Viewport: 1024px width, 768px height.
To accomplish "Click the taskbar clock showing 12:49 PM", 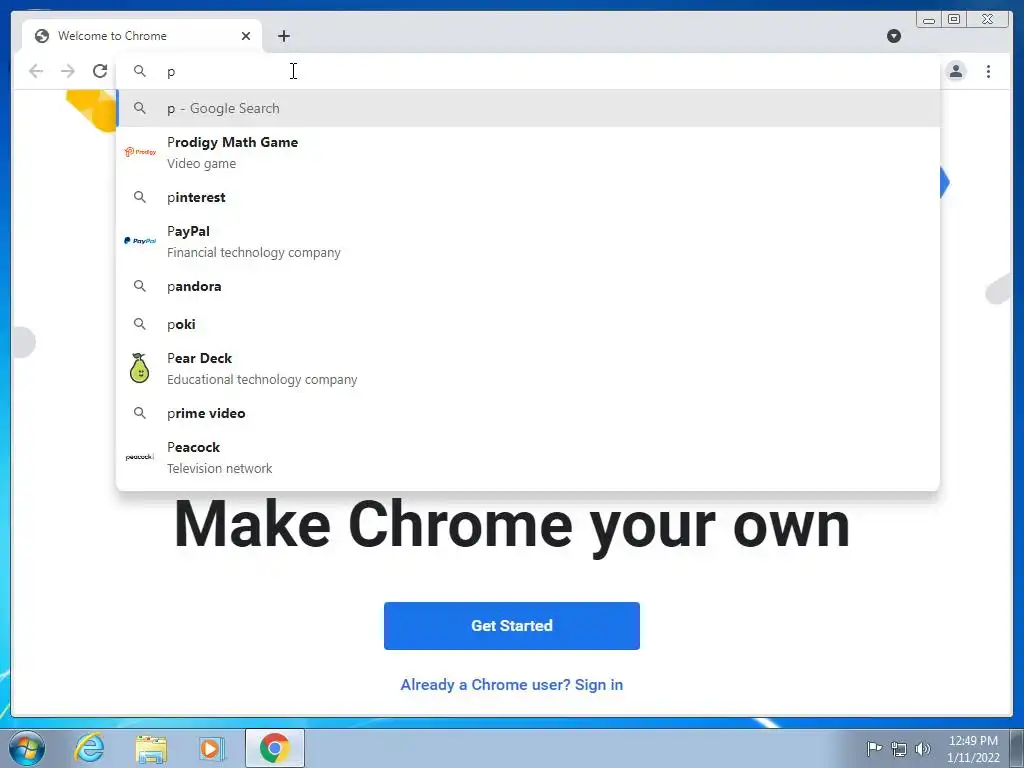I will click(x=973, y=749).
